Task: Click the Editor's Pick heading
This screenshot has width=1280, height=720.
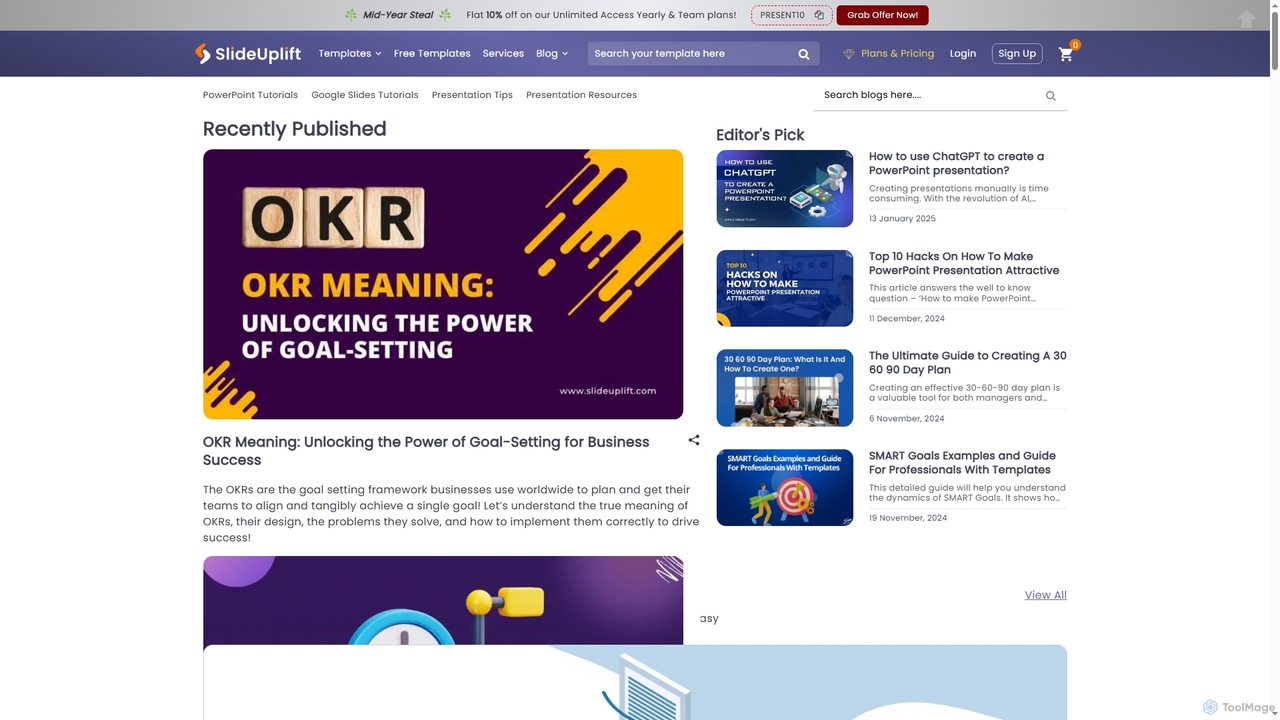Action: (x=760, y=135)
